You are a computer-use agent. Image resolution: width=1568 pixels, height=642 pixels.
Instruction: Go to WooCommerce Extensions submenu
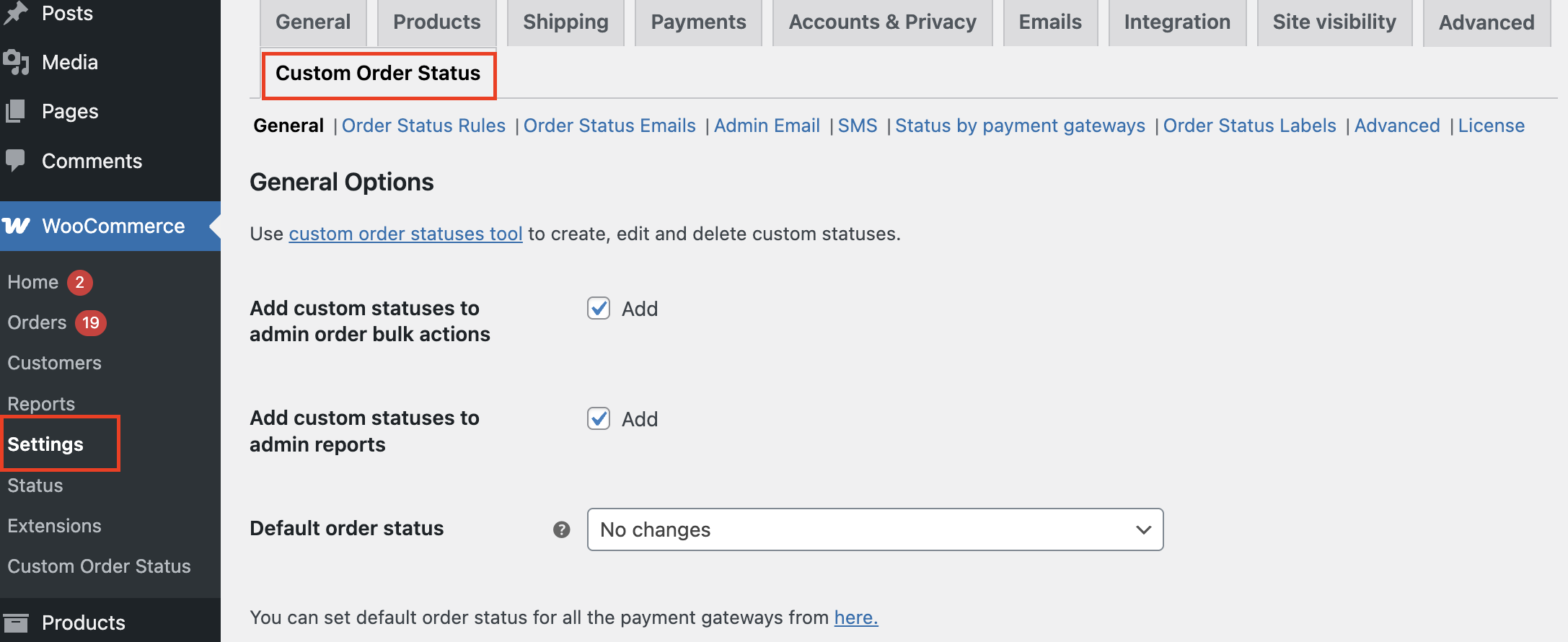pyautogui.click(x=54, y=526)
